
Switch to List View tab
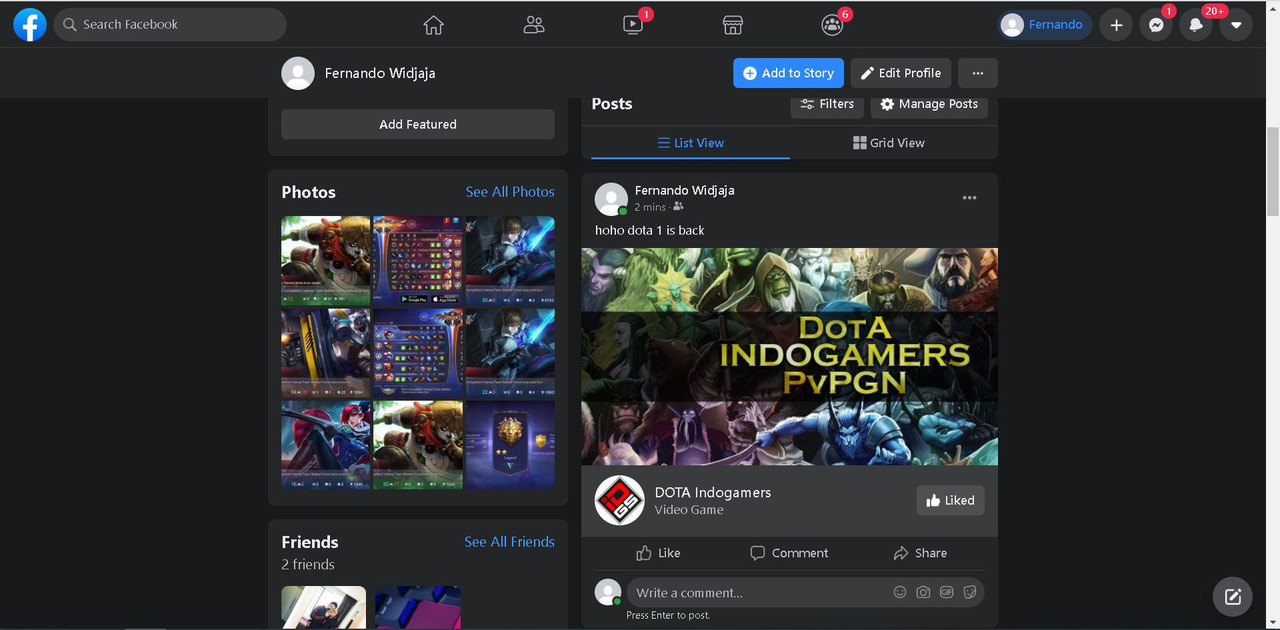690,143
